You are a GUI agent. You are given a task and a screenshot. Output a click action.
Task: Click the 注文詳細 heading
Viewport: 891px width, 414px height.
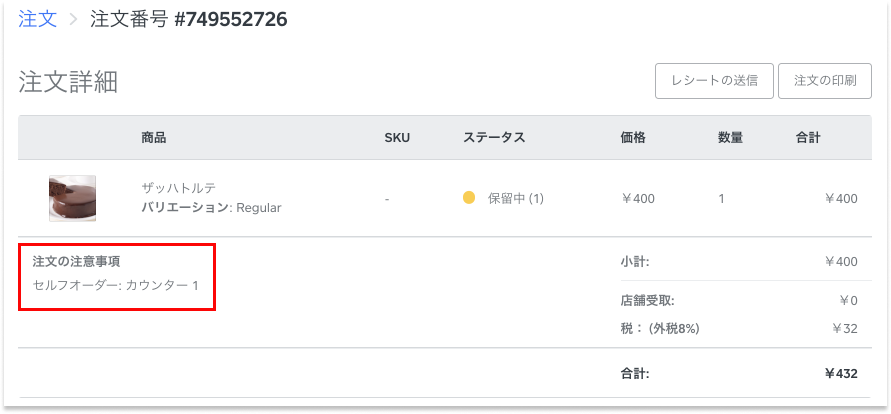(x=68, y=82)
